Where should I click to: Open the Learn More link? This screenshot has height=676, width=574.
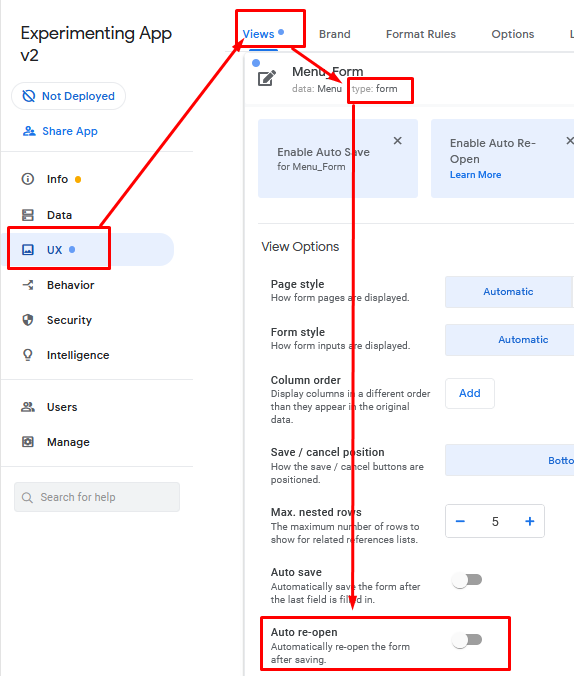(x=475, y=175)
